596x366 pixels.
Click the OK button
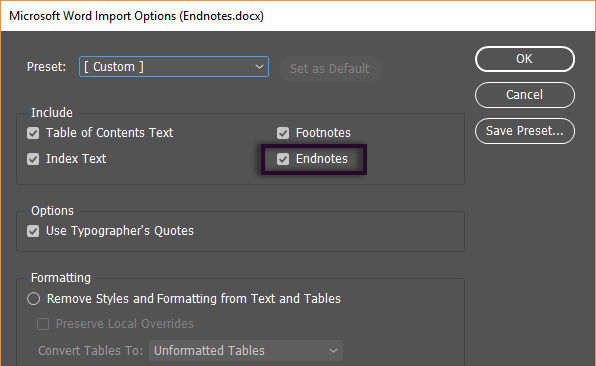coord(525,59)
